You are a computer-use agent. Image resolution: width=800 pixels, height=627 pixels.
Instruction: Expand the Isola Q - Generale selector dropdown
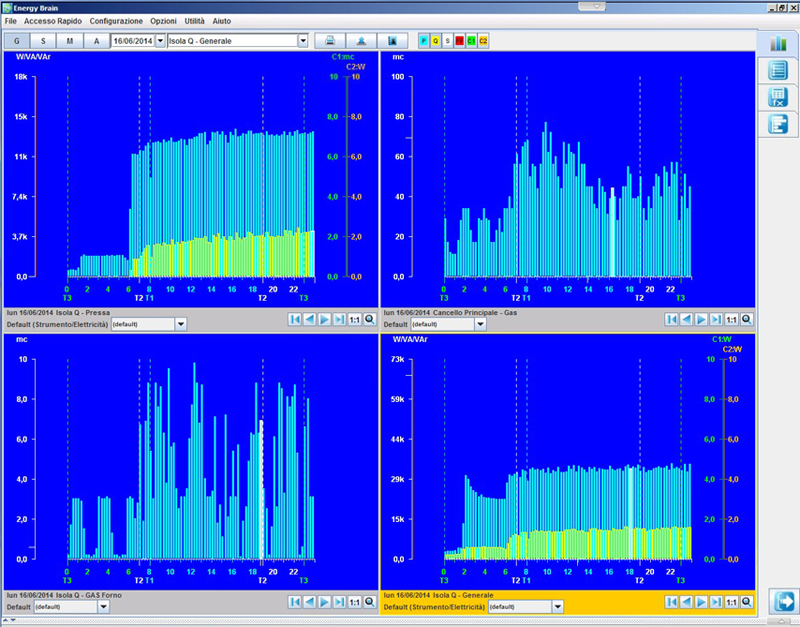[303, 41]
